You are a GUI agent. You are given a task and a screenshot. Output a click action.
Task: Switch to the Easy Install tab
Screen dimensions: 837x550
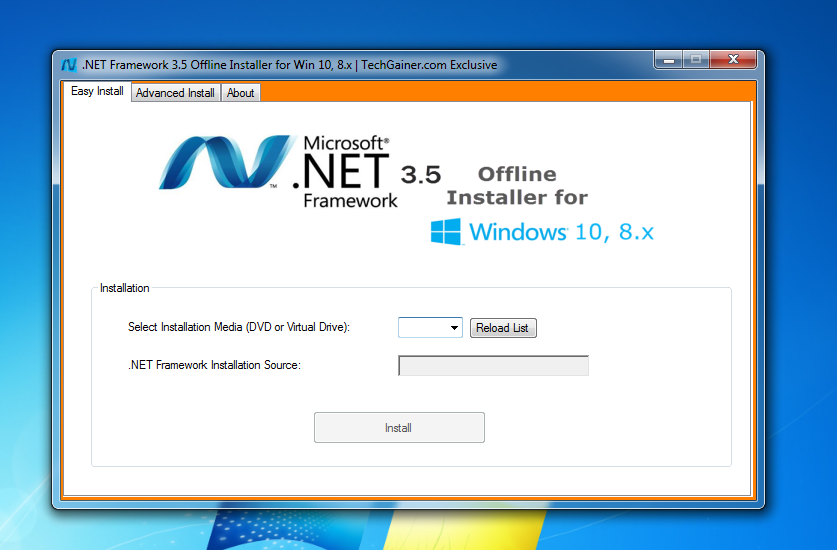(97, 91)
